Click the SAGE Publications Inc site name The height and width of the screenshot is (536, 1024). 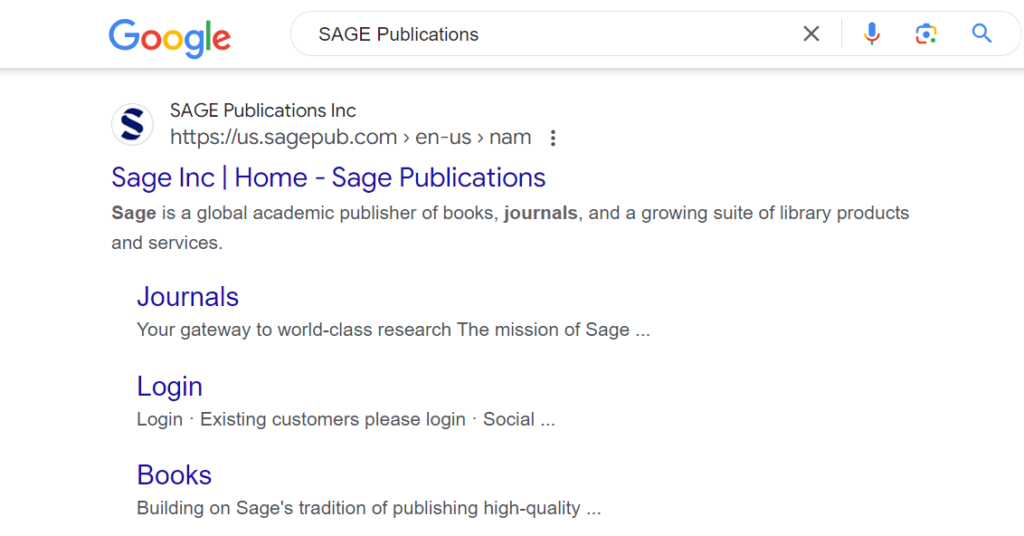tap(263, 110)
